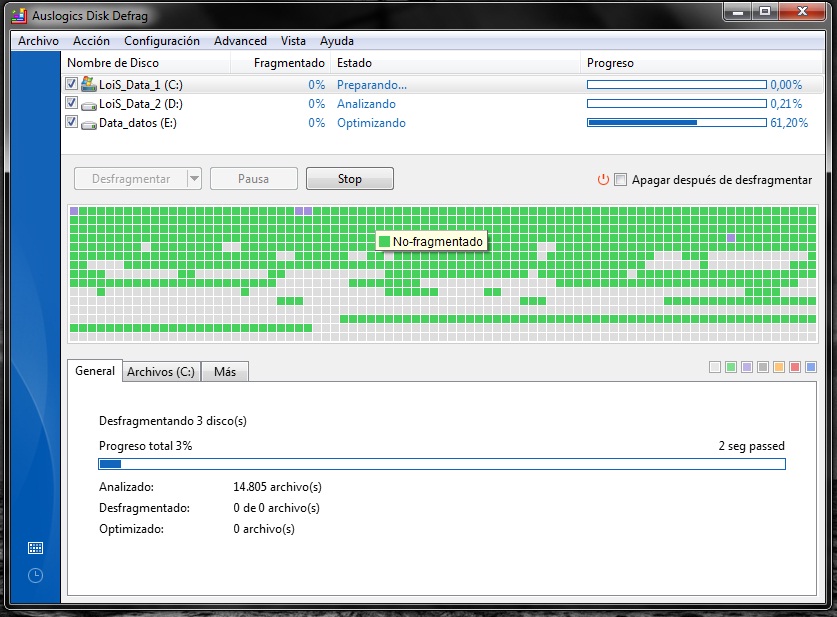Click the Pausa button
The height and width of the screenshot is (617, 837).
click(254, 179)
